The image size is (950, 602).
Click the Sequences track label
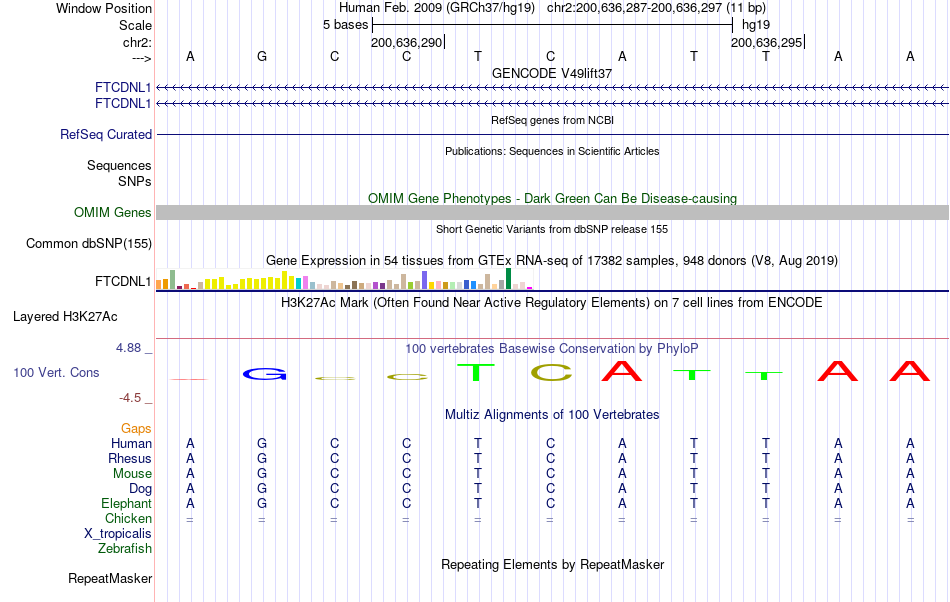point(119,165)
